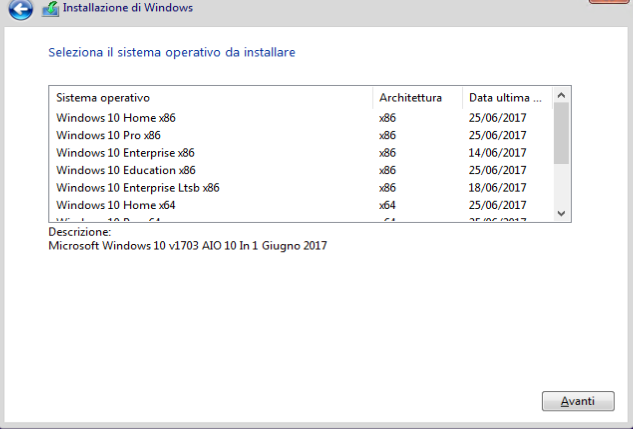Select Windows 10 Pro x86 row
The width and height of the screenshot is (633, 429).
[301, 135]
